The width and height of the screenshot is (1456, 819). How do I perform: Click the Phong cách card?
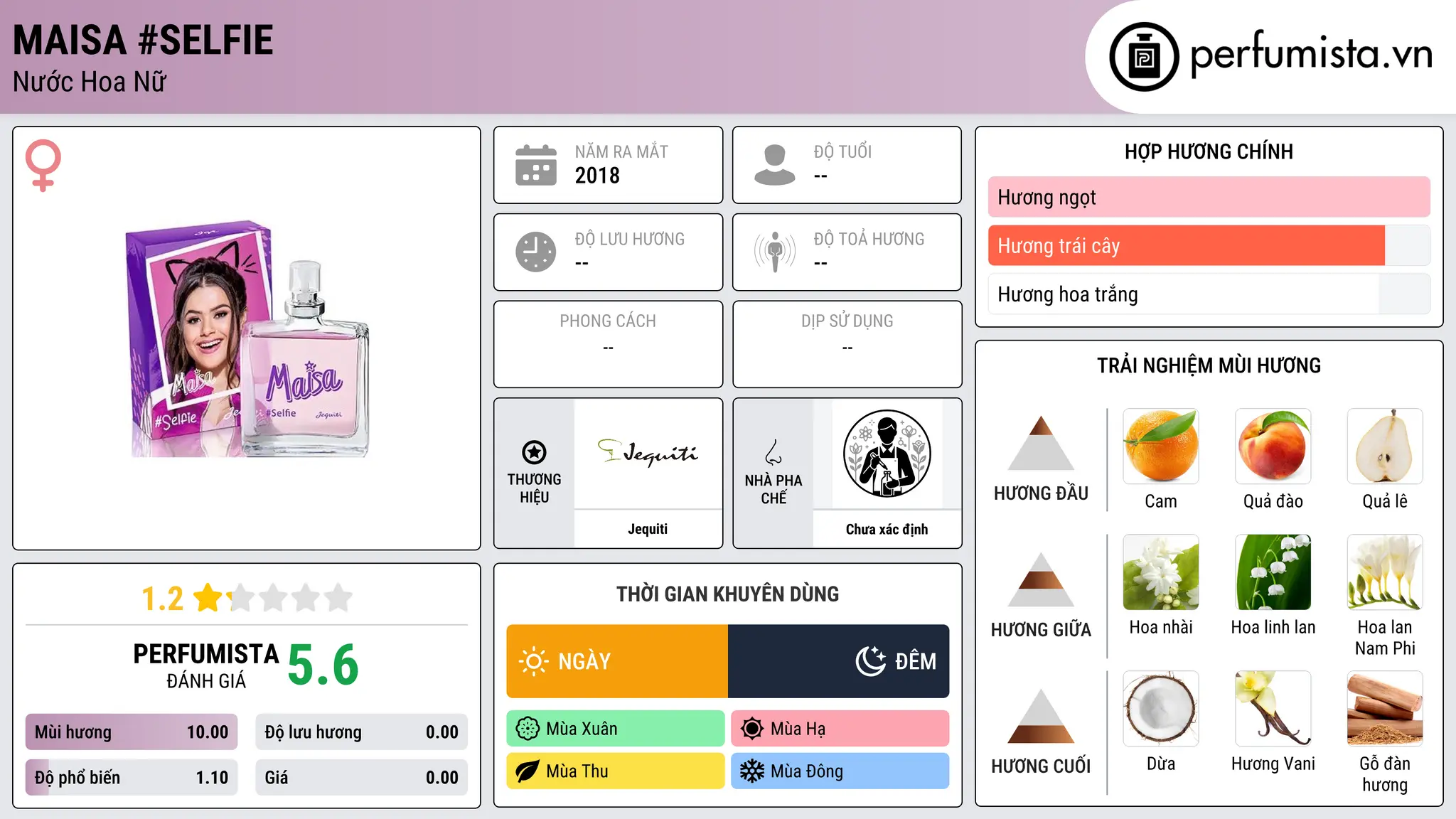[x=608, y=344]
